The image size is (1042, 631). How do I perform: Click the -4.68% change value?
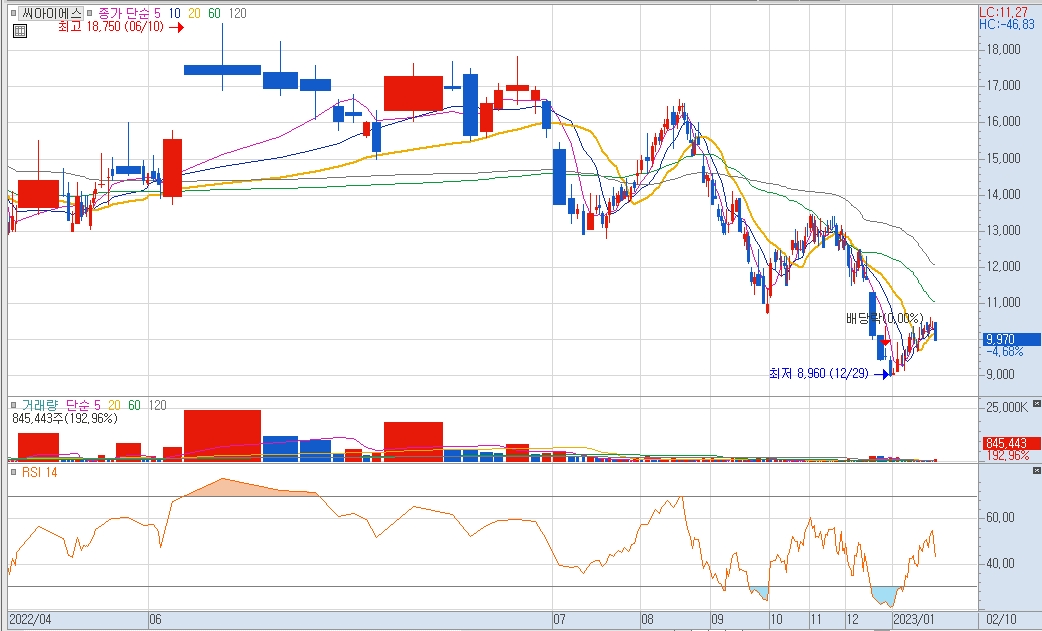click(x=1005, y=351)
